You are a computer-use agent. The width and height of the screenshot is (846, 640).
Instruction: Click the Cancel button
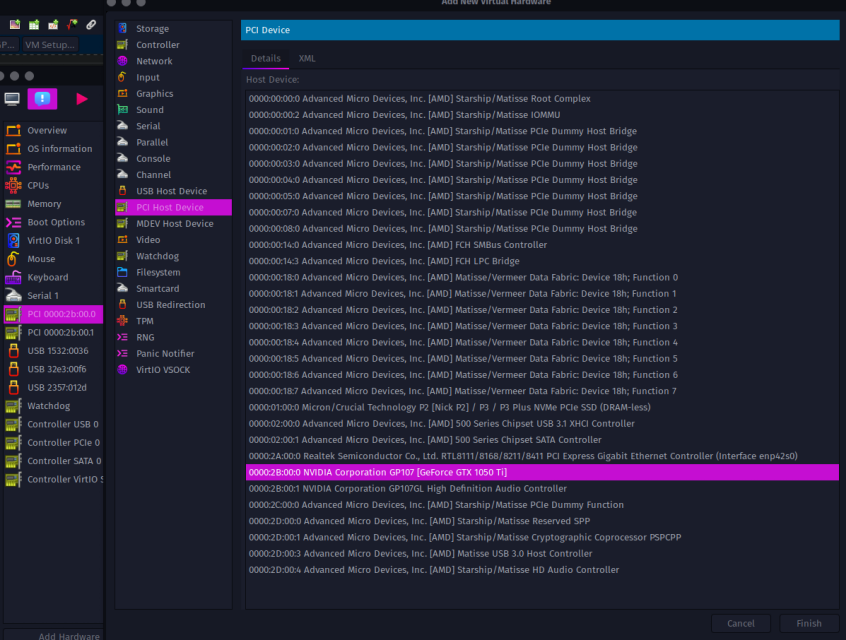740,623
